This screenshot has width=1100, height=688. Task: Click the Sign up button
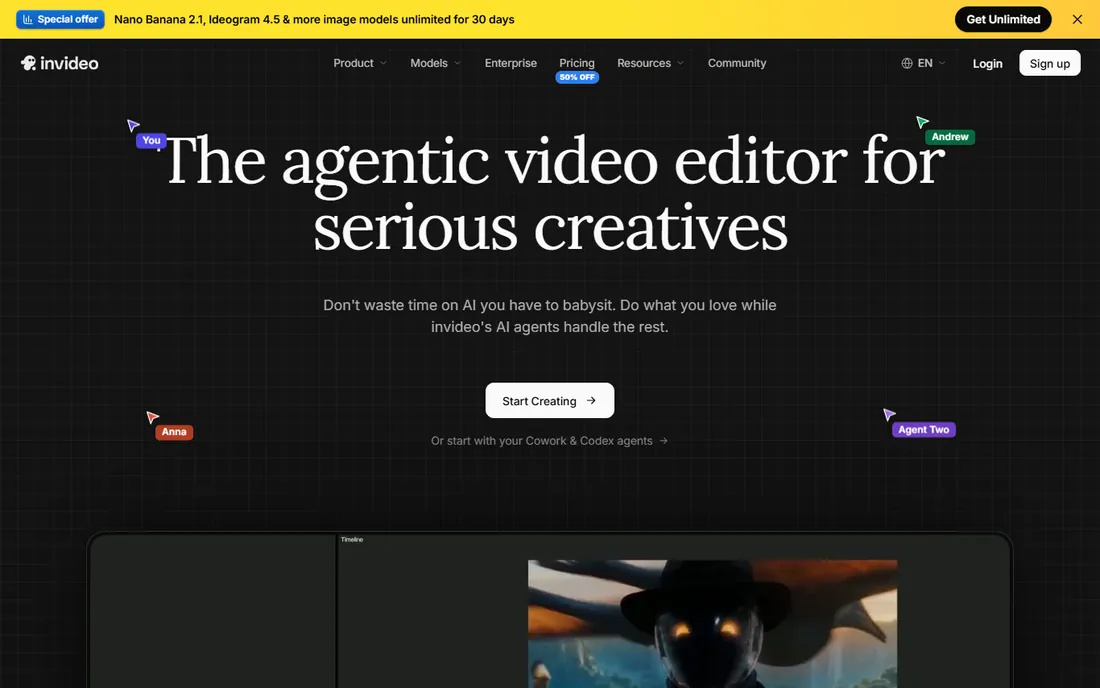pyautogui.click(x=1049, y=63)
